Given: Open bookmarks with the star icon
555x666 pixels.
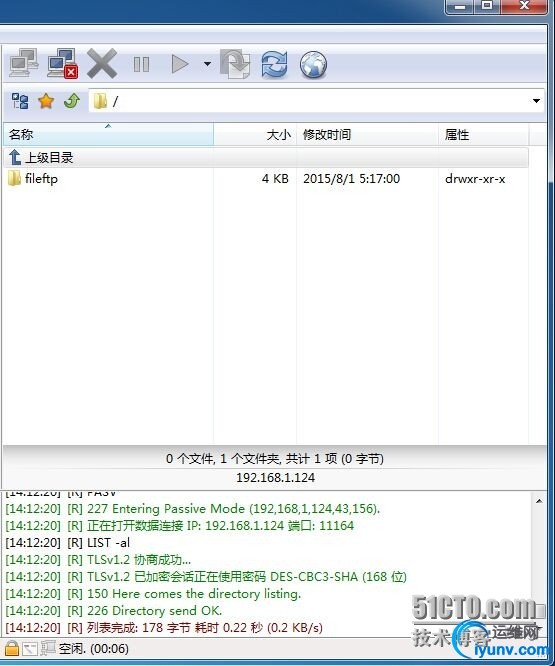Looking at the screenshot, I should tap(46, 101).
